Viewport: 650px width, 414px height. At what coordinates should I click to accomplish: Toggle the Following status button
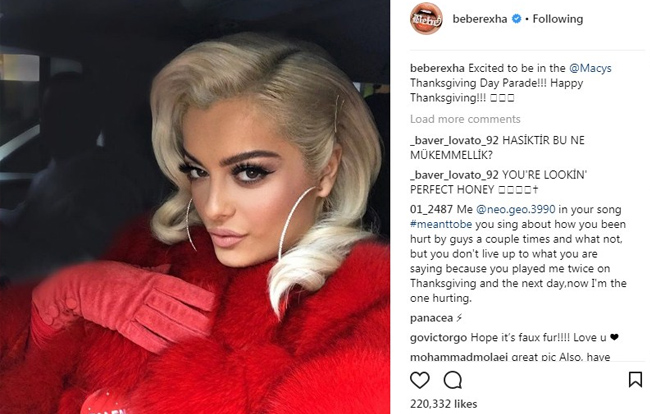click(558, 19)
